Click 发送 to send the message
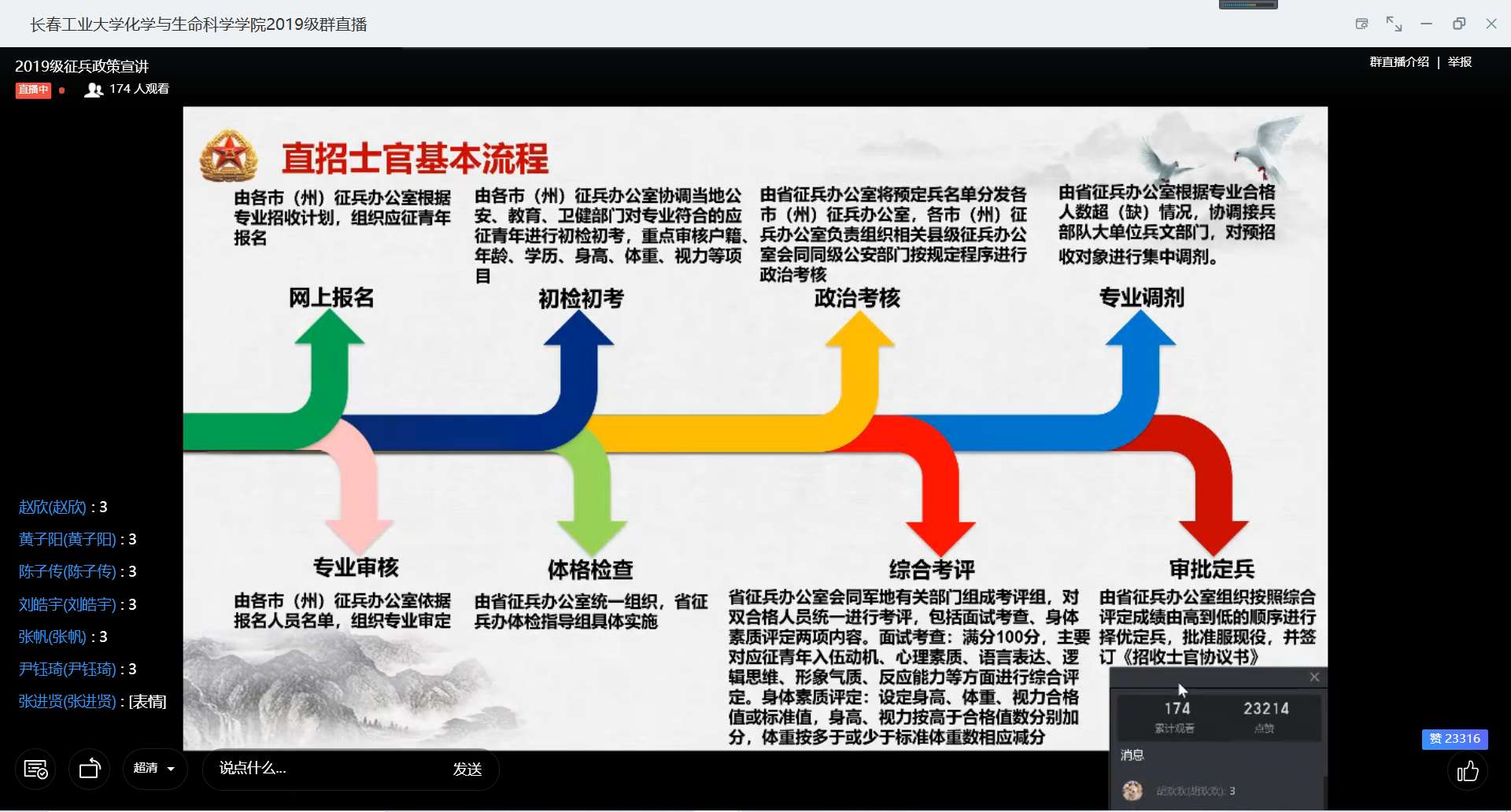The height and width of the screenshot is (812, 1511). [x=467, y=769]
